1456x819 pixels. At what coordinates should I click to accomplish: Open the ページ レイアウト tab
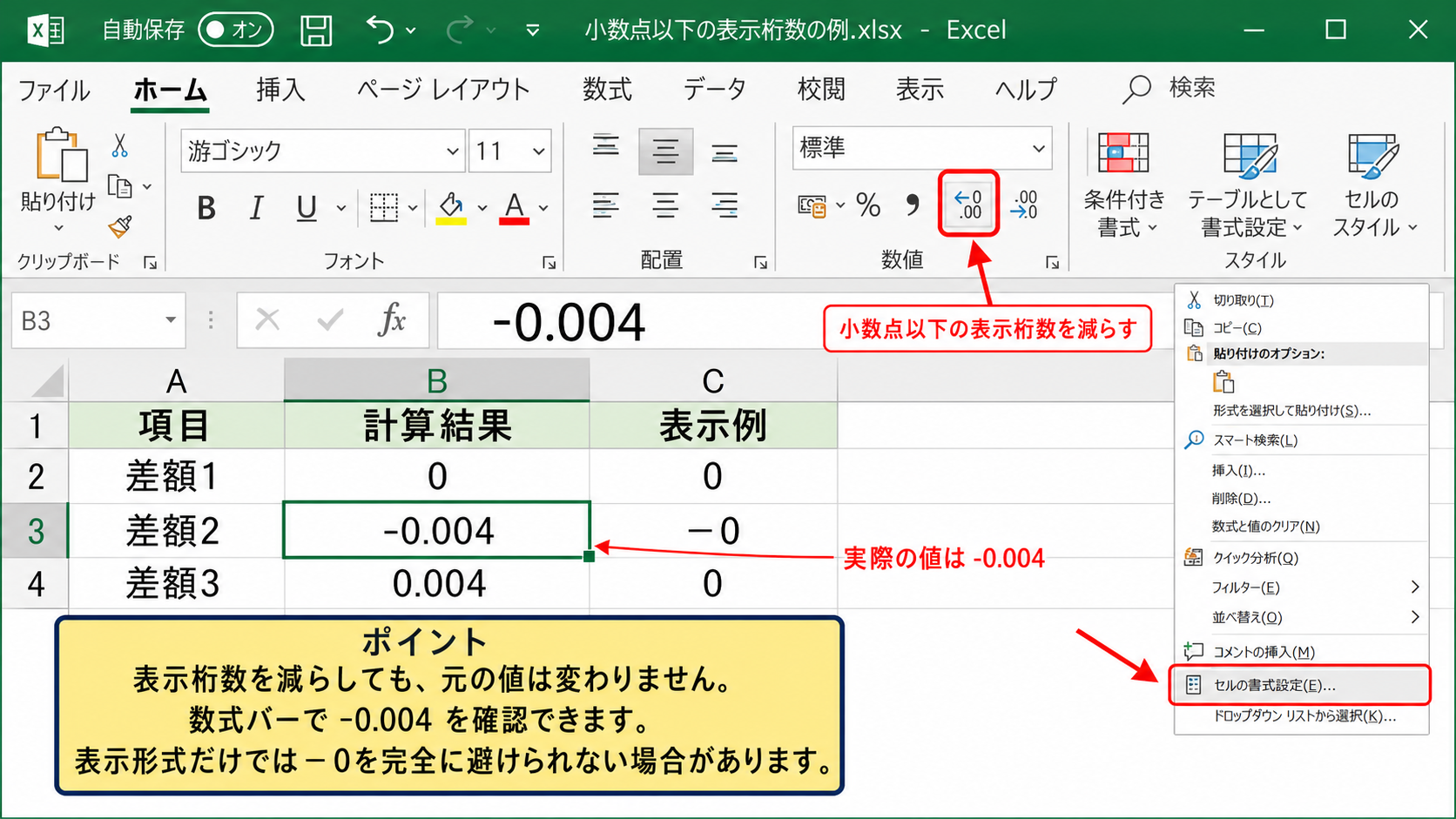coord(443,89)
